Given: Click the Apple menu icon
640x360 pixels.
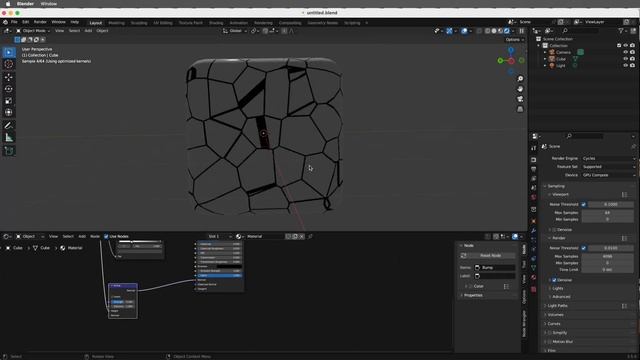Looking at the screenshot, I should 8,4.
